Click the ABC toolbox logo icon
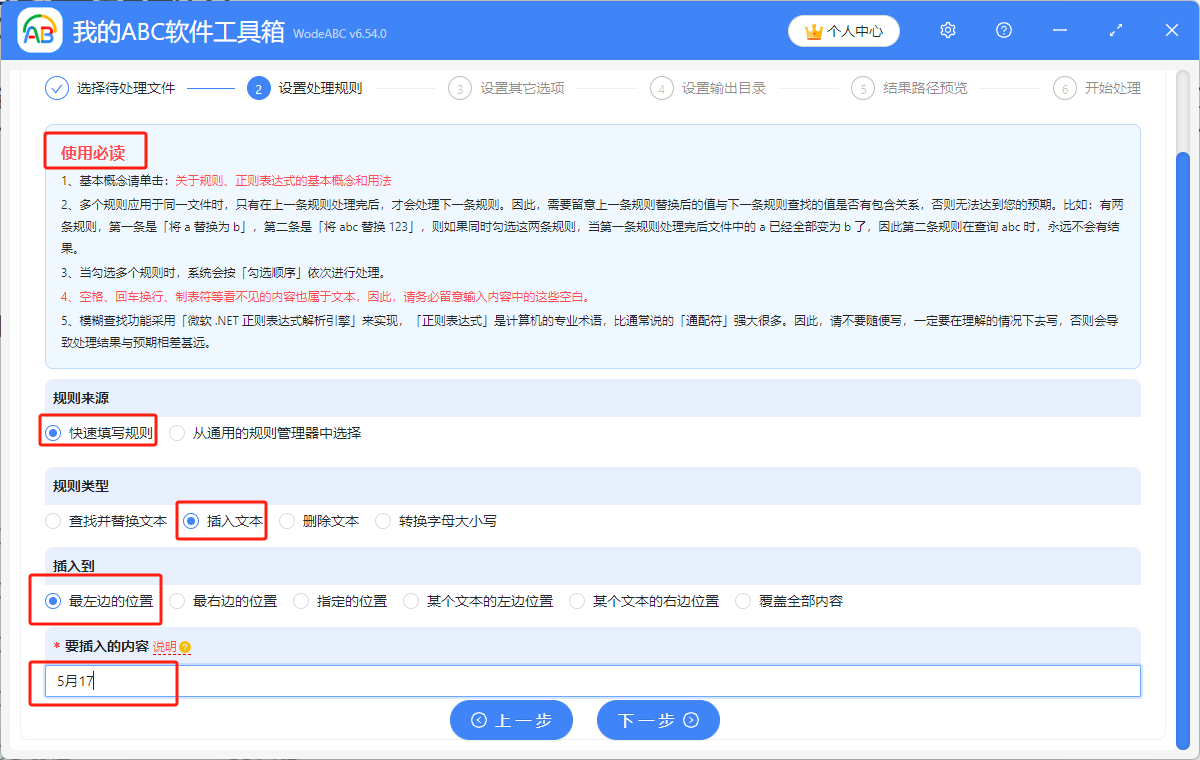The image size is (1200, 760). [38, 30]
